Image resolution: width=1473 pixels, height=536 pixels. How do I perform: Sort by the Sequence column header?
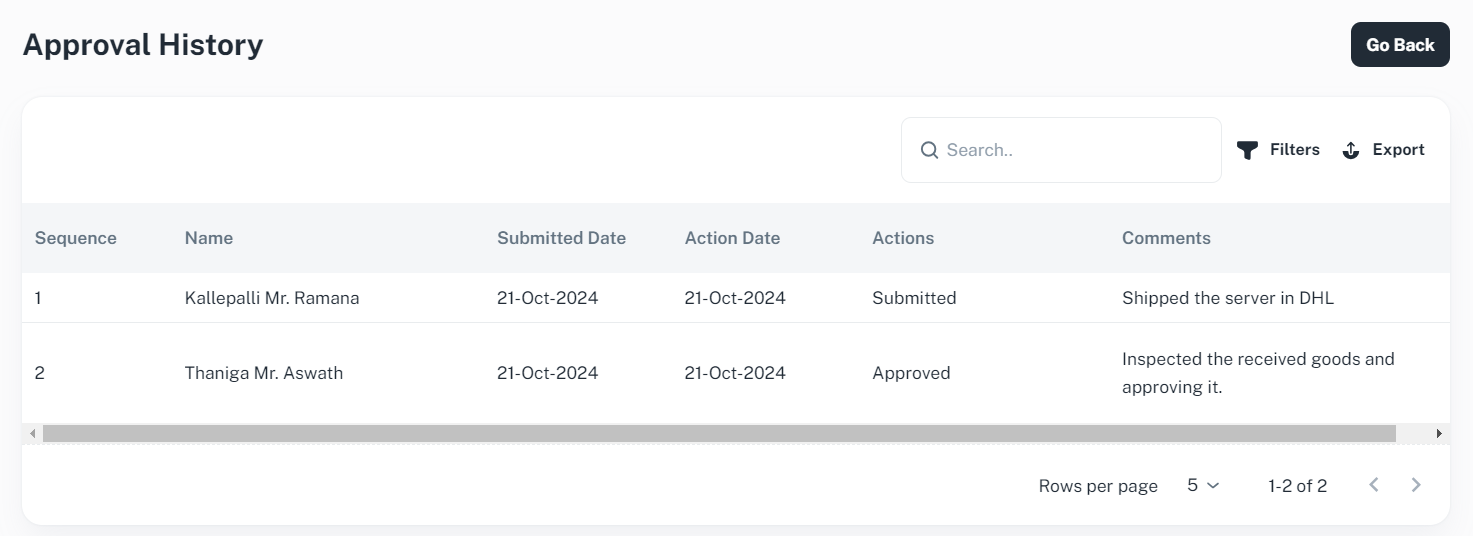[76, 238]
